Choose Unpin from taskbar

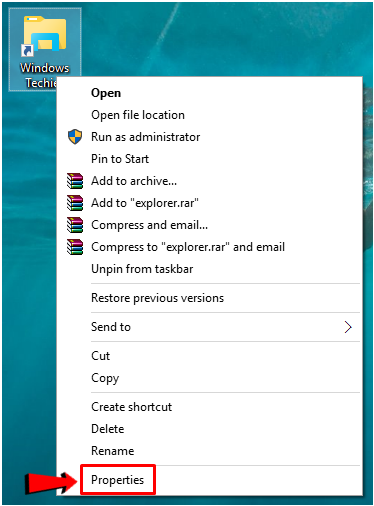(x=209, y=269)
